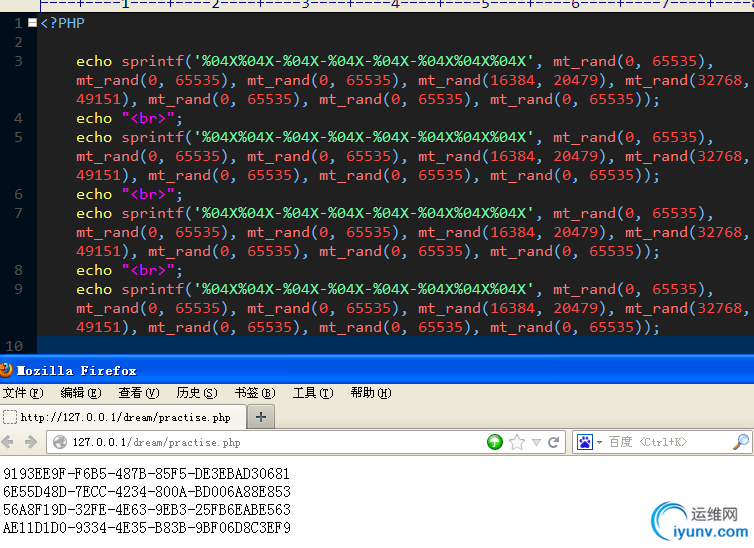Click echo "<br>" on line 4

click(129, 118)
